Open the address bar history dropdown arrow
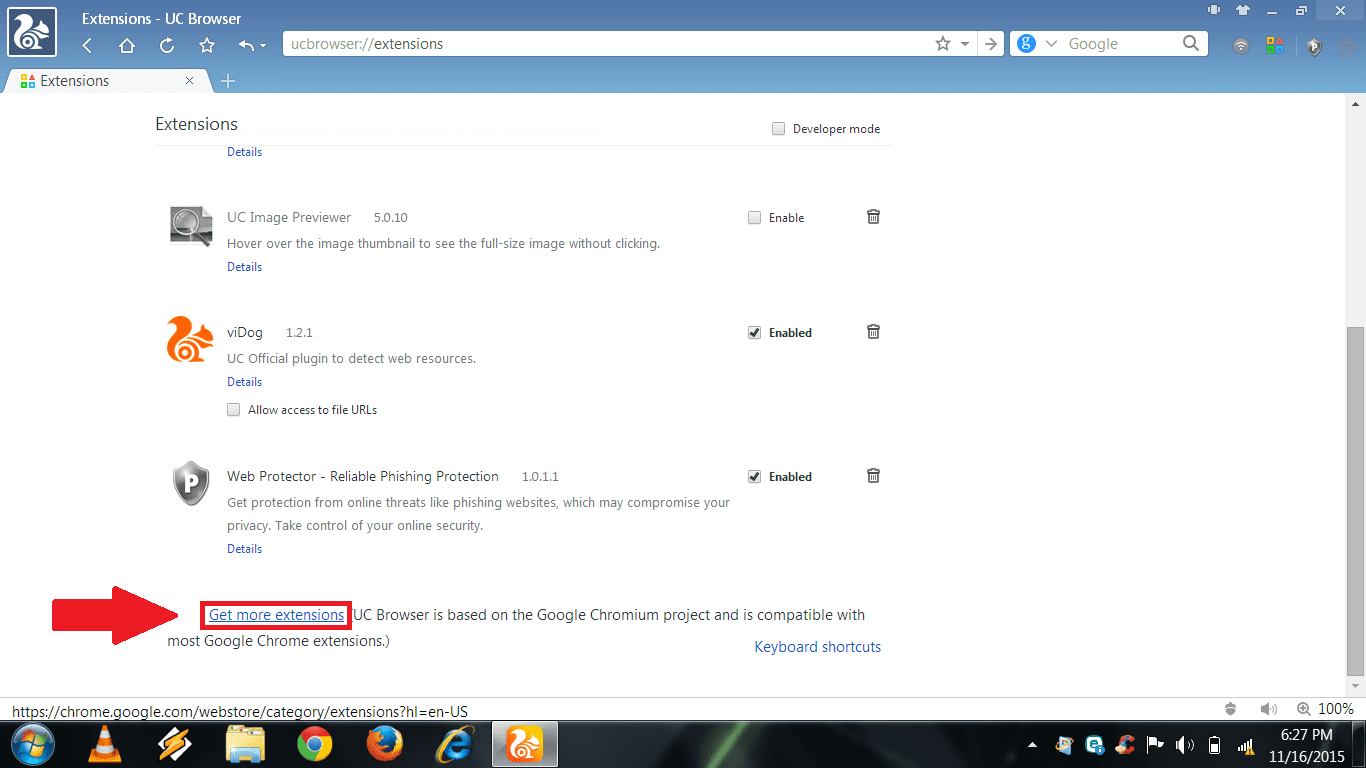 coord(965,44)
